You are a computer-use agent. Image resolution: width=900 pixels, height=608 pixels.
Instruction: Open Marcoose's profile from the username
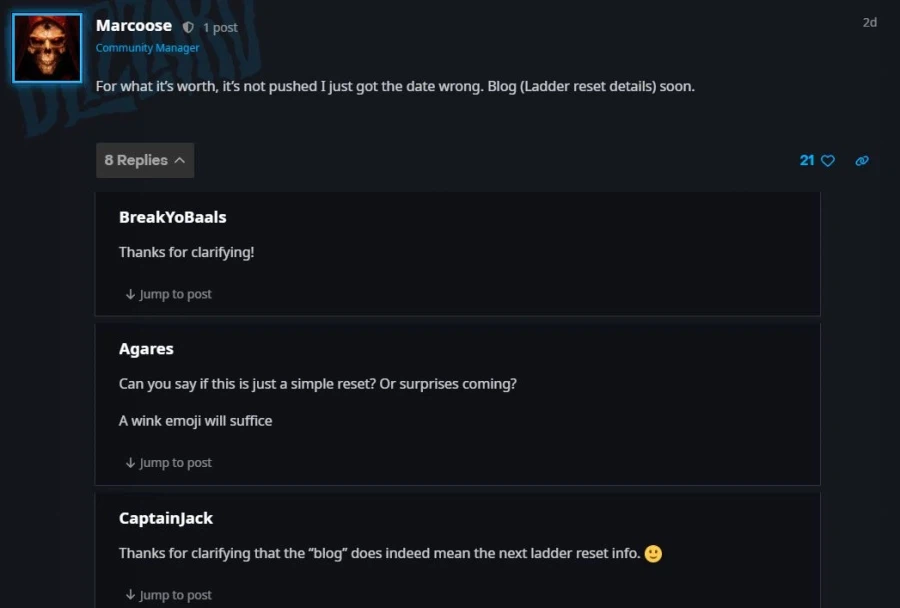pos(134,26)
